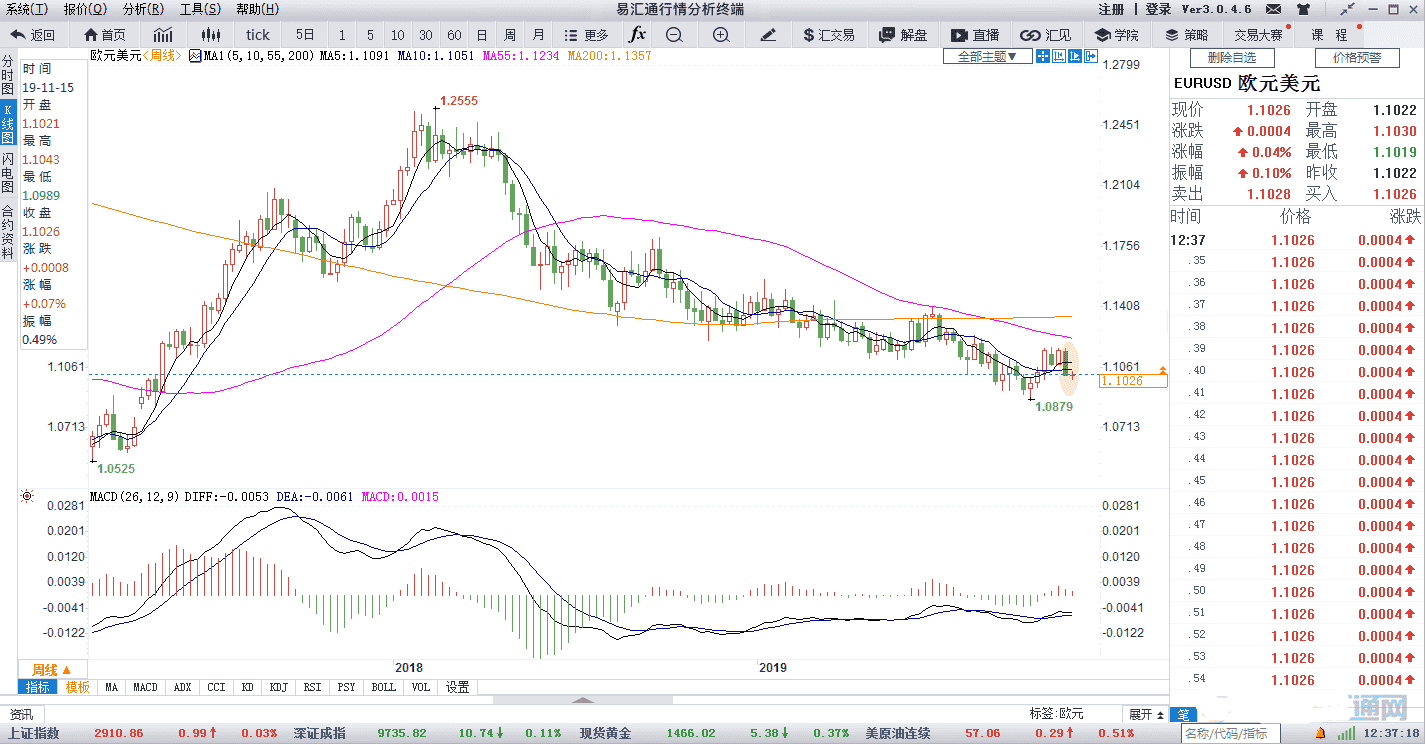Click the 删除自选 button
Screen dimensions: 1425x744
click(x=1231, y=58)
